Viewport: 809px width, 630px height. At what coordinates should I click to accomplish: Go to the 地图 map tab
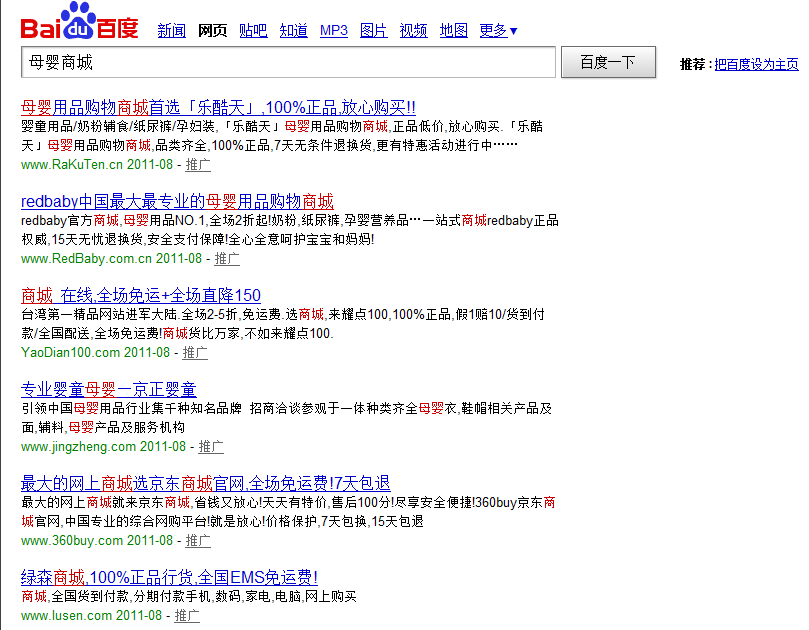click(454, 31)
